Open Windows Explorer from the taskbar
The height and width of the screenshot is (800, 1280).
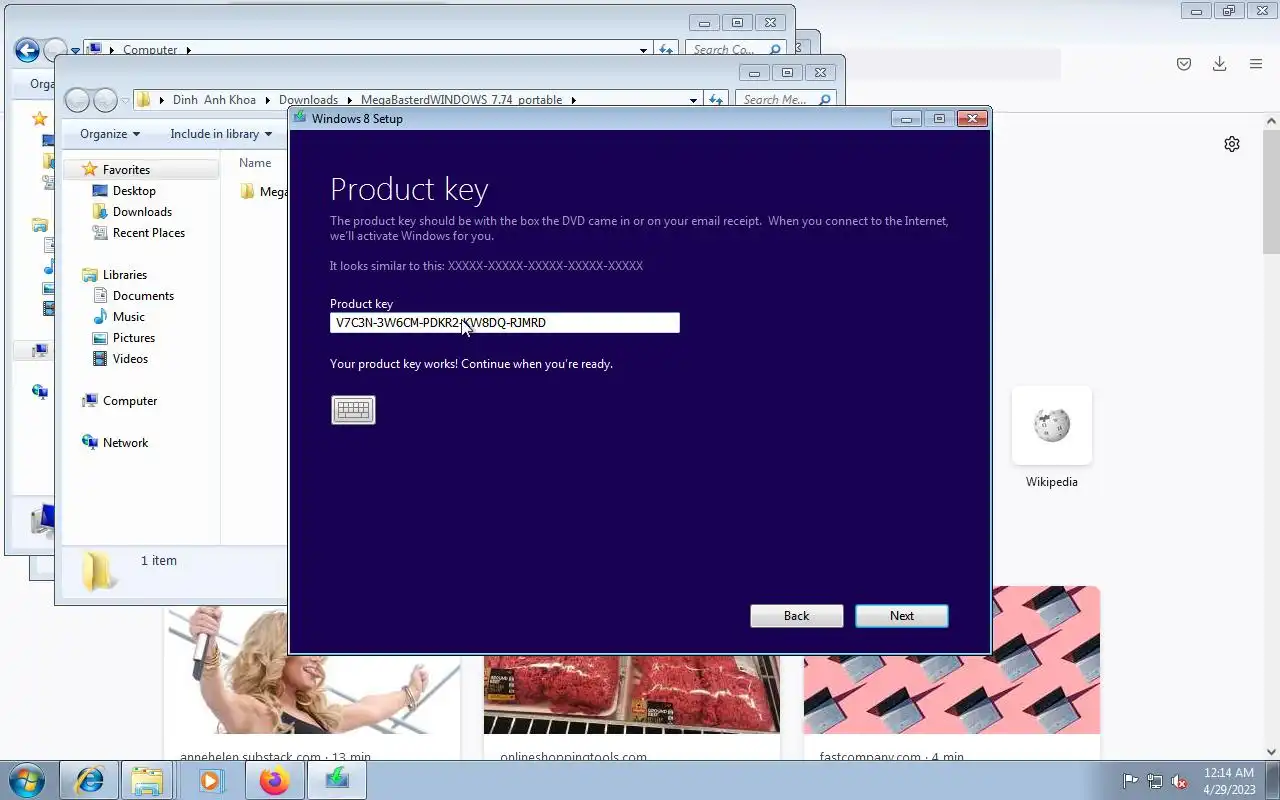pyautogui.click(x=148, y=780)
